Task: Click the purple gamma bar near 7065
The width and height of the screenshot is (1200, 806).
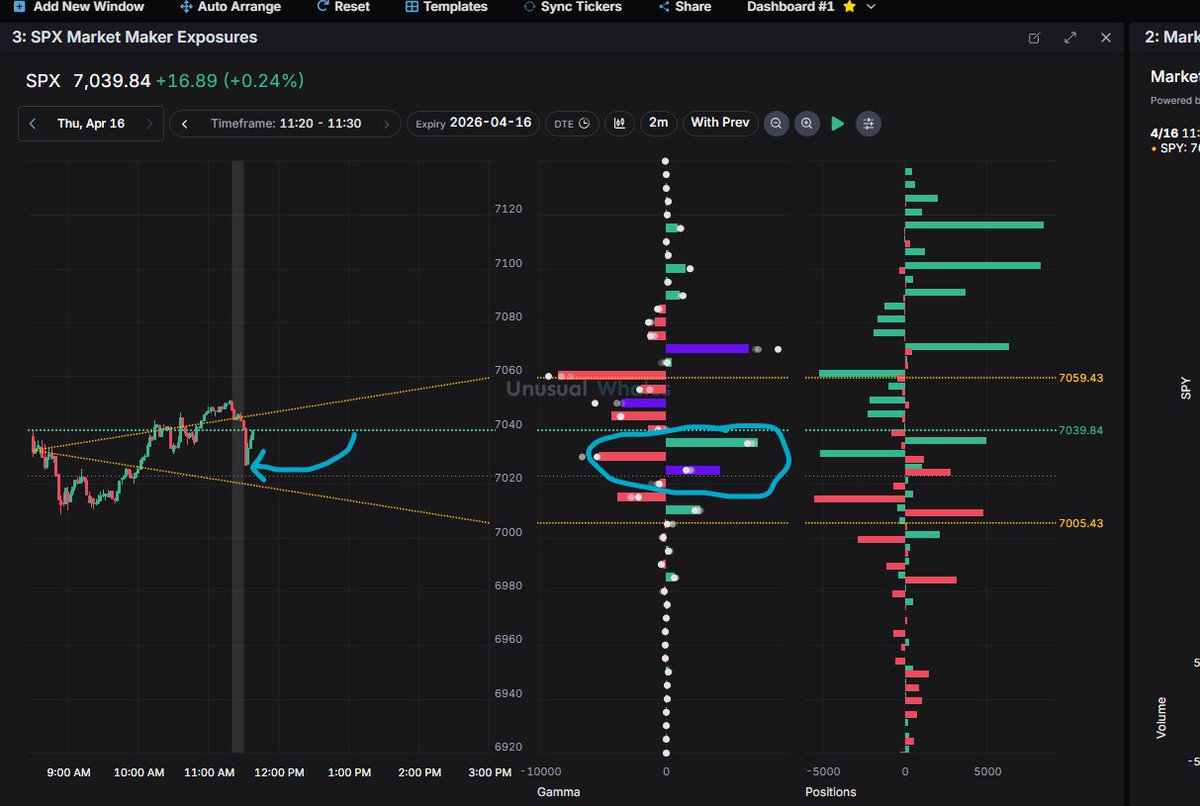Action: [x=707, y=349]
